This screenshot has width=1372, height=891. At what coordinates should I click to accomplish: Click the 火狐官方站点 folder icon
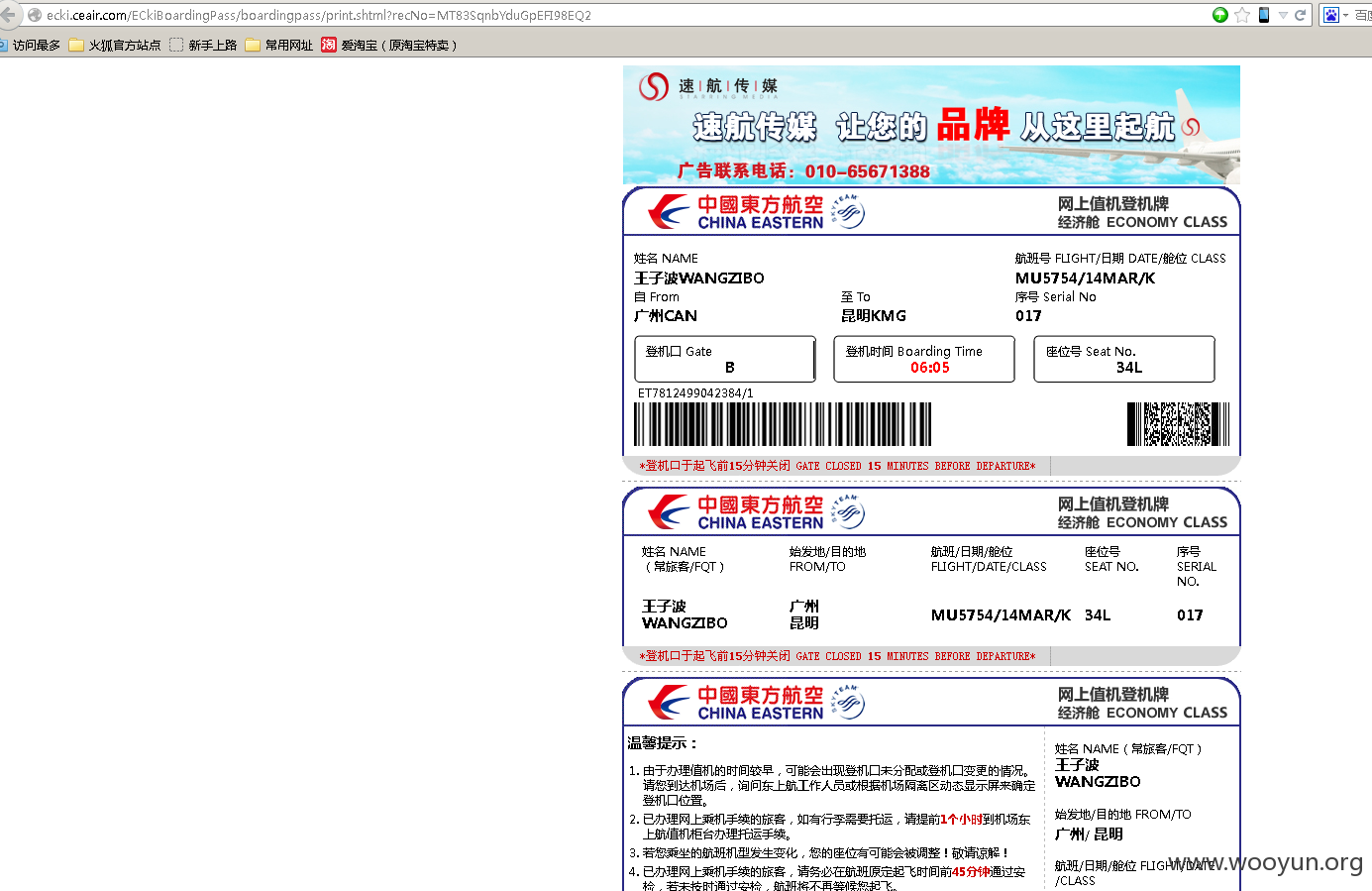(76, 45)
